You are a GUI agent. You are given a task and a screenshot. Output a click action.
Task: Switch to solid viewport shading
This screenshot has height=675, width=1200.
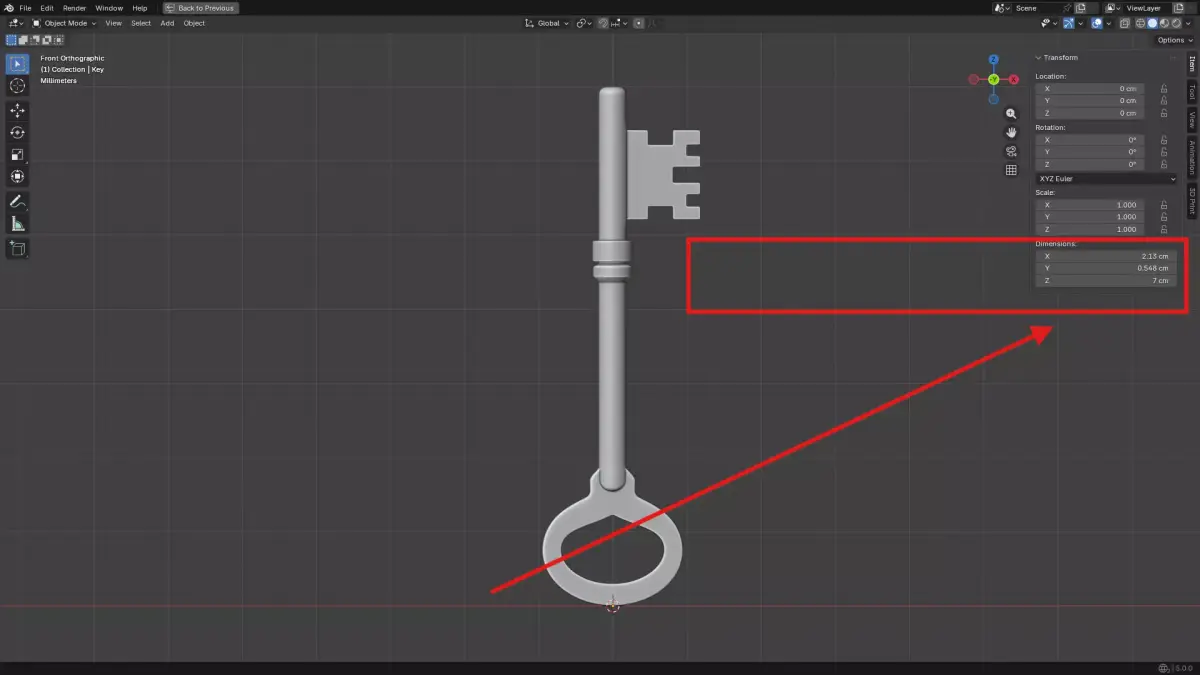pyautogui.click(x=1152, y=23)
